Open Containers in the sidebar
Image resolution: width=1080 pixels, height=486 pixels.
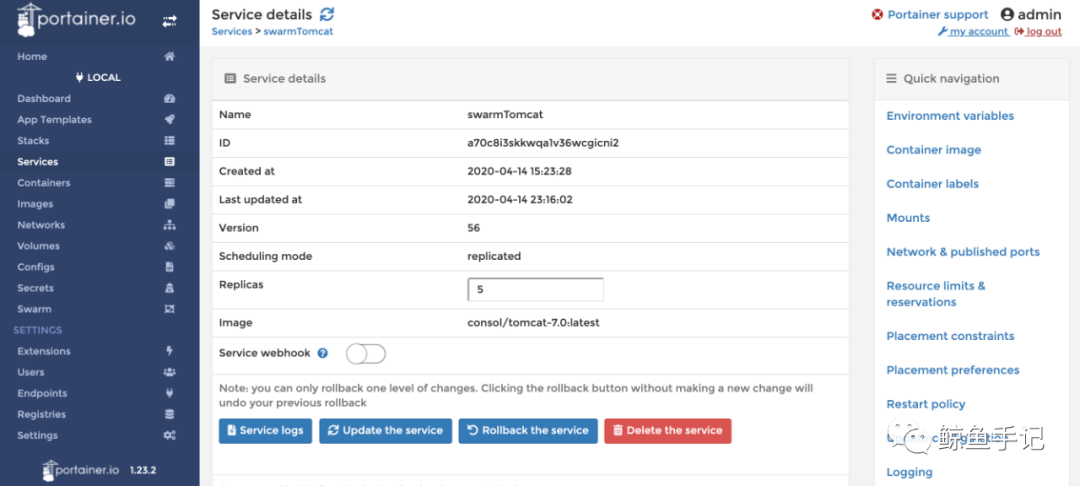coord(44,183)
